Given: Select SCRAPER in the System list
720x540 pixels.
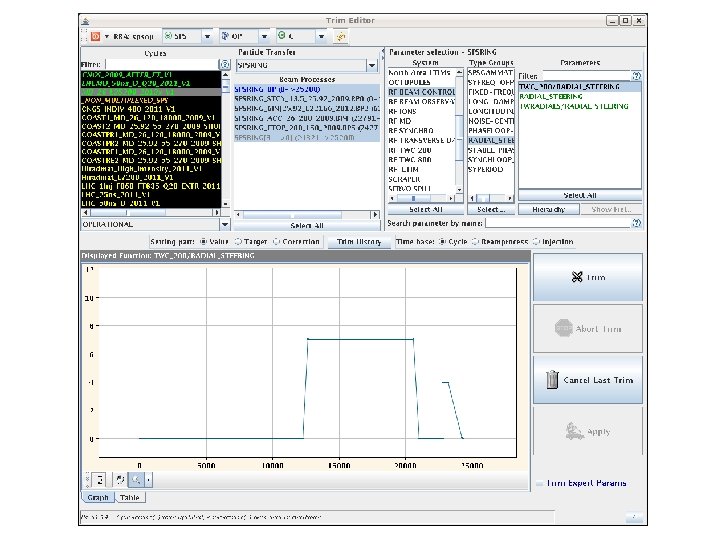Looking at the screenshot, I should pos(405,179).
